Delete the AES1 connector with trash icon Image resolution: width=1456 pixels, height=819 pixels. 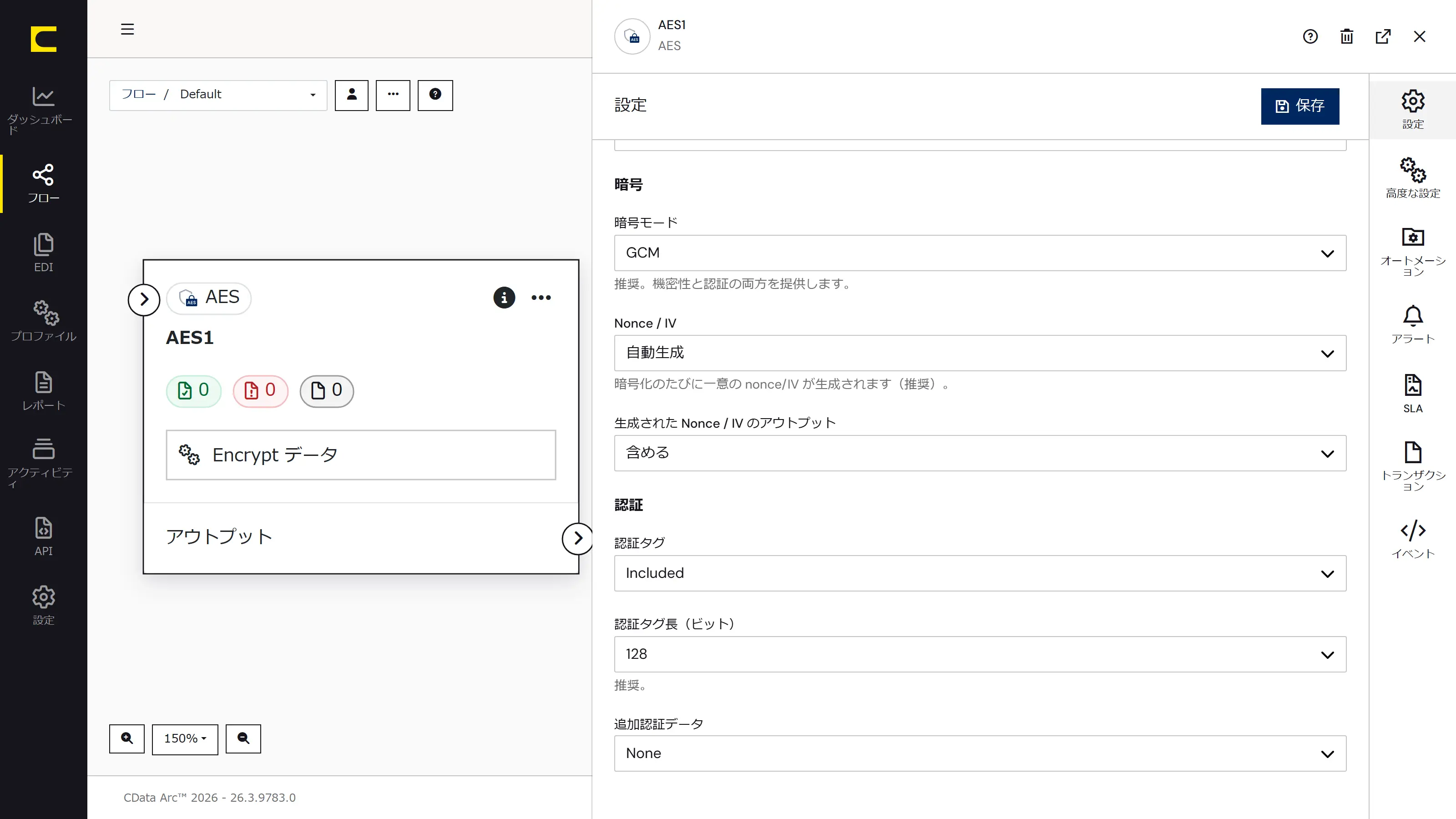click(1347, 37)
